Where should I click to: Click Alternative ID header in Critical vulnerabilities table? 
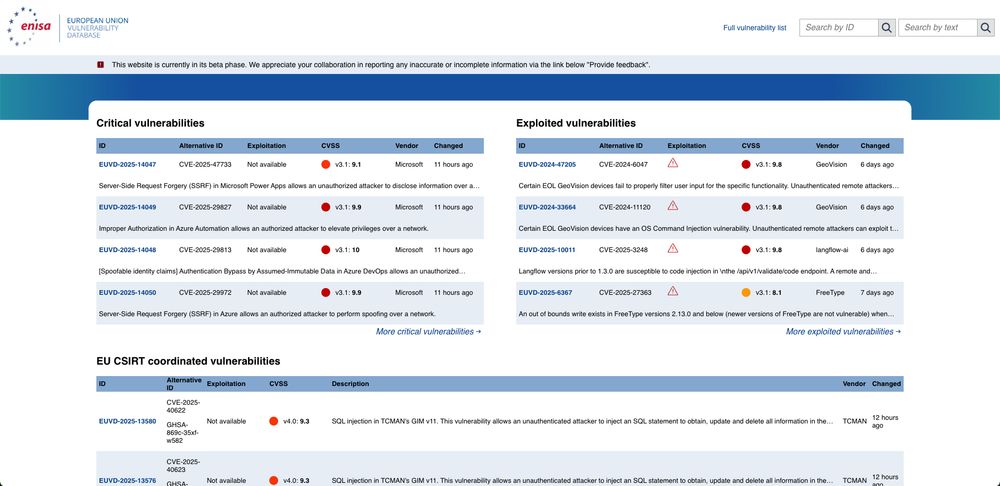pos(201,146)
